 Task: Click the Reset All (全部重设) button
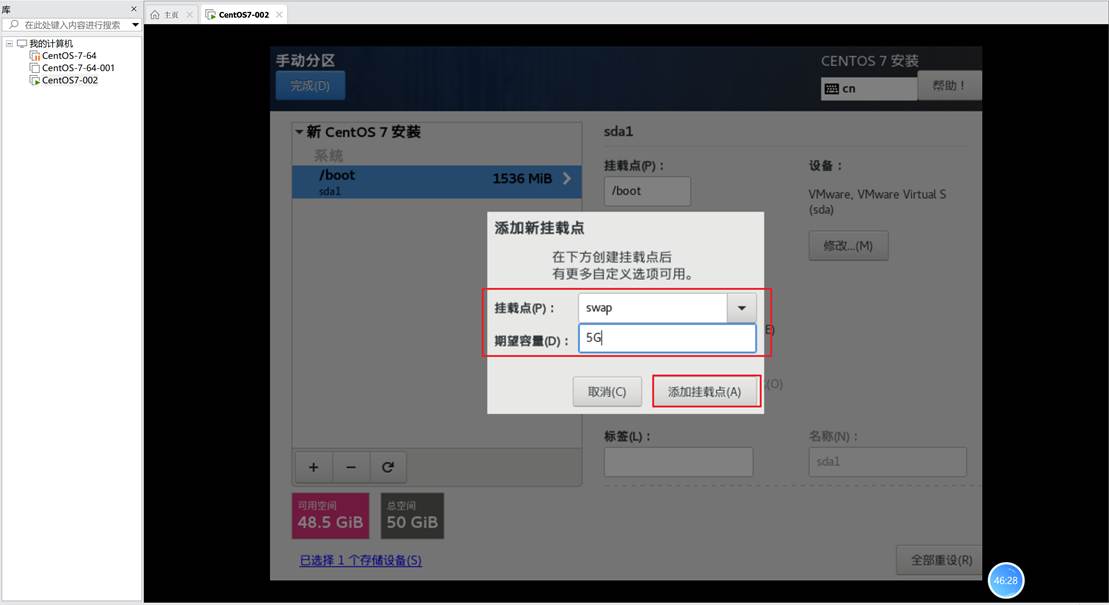pyautogui.click(x=941, y=560)
